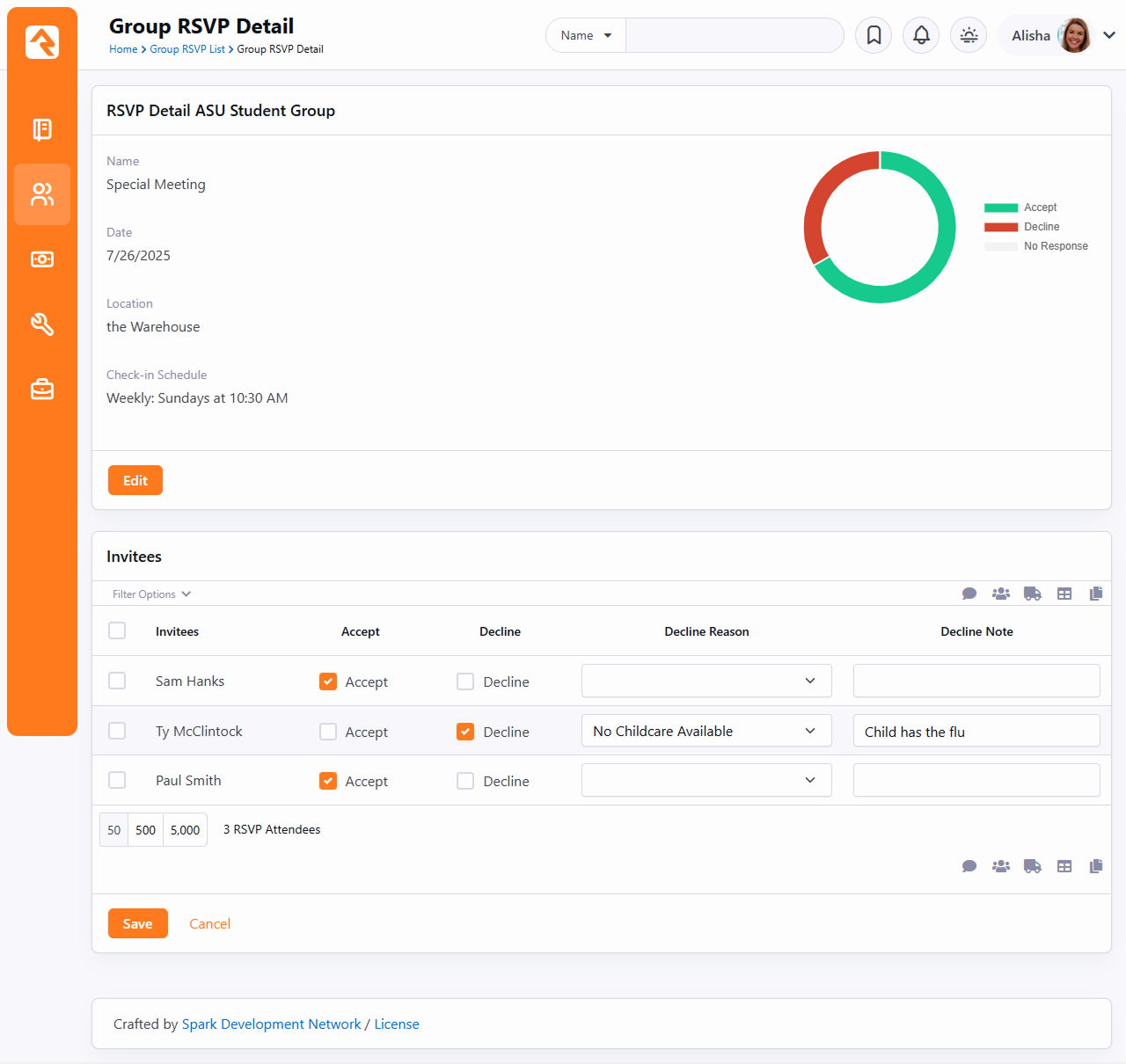The height and width of the screenshot is (1064, 1126).
Task: Go to Group RSVP List breadcrumb
Action: click(187, 49)
